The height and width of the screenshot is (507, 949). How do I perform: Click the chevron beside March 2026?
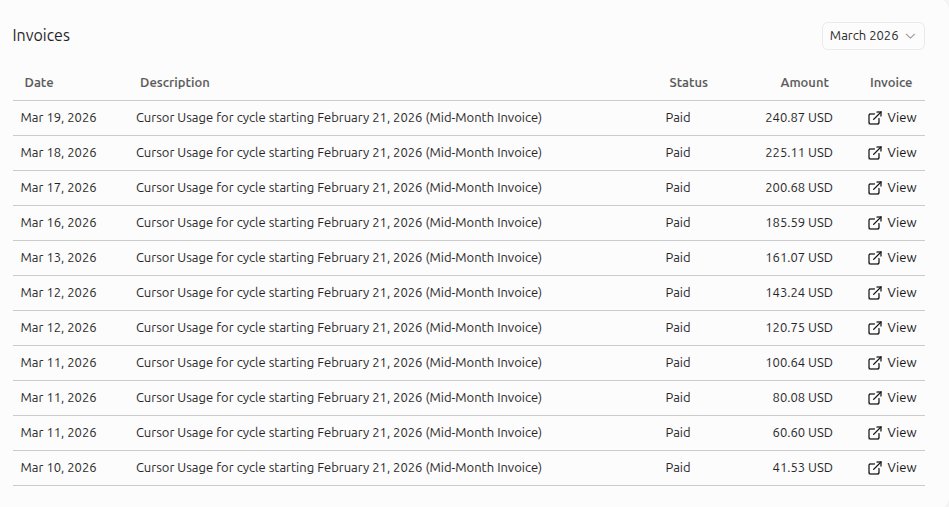910,36
